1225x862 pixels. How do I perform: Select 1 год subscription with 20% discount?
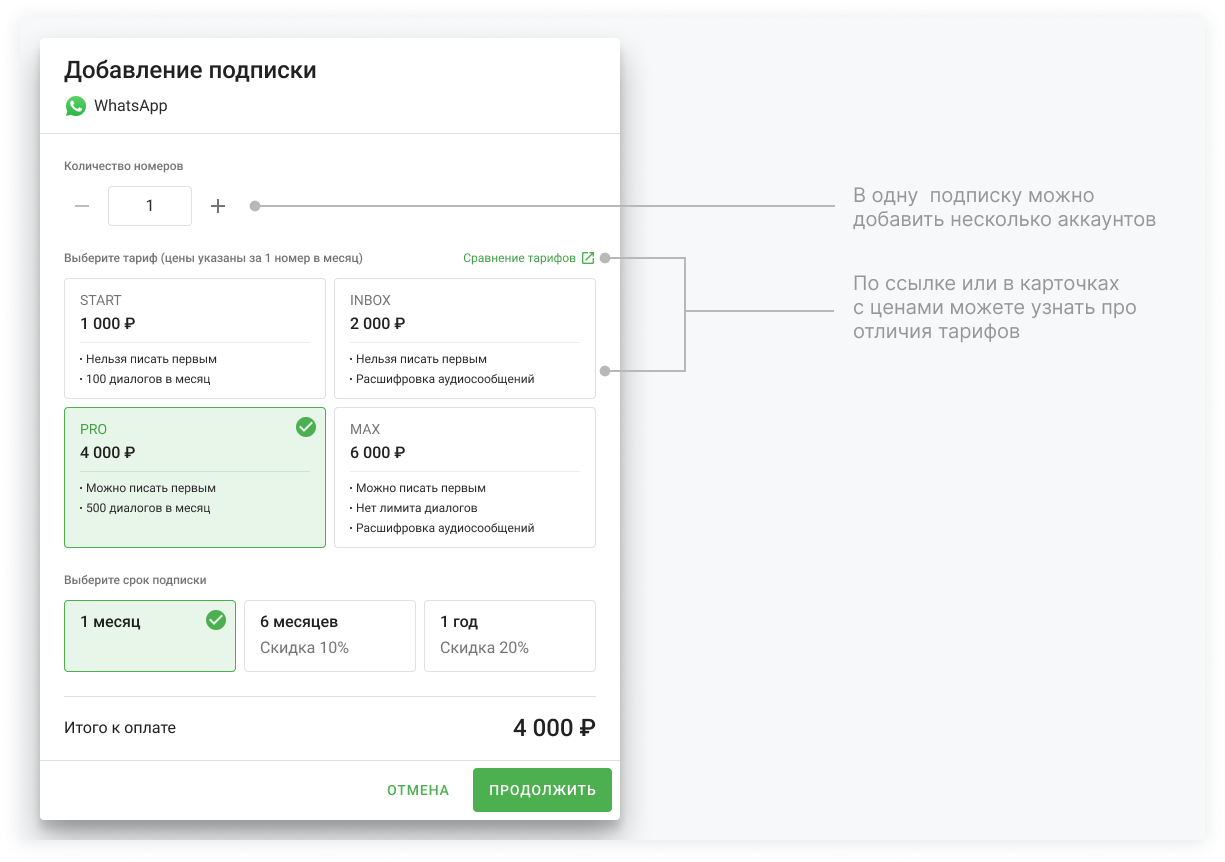[509, 635]
